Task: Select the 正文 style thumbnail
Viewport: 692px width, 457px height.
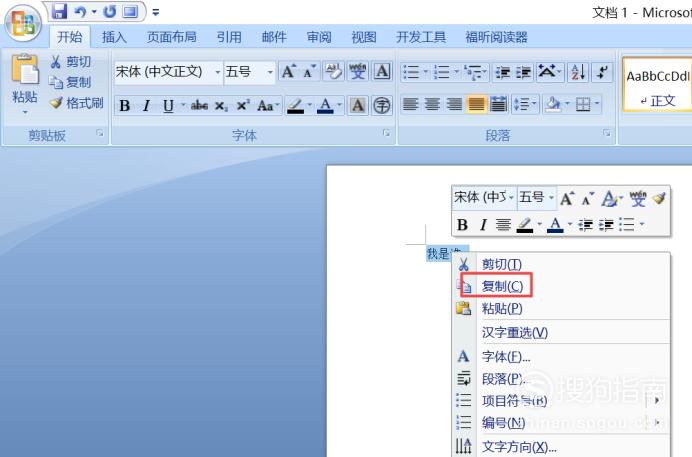Action: [657, 85]
